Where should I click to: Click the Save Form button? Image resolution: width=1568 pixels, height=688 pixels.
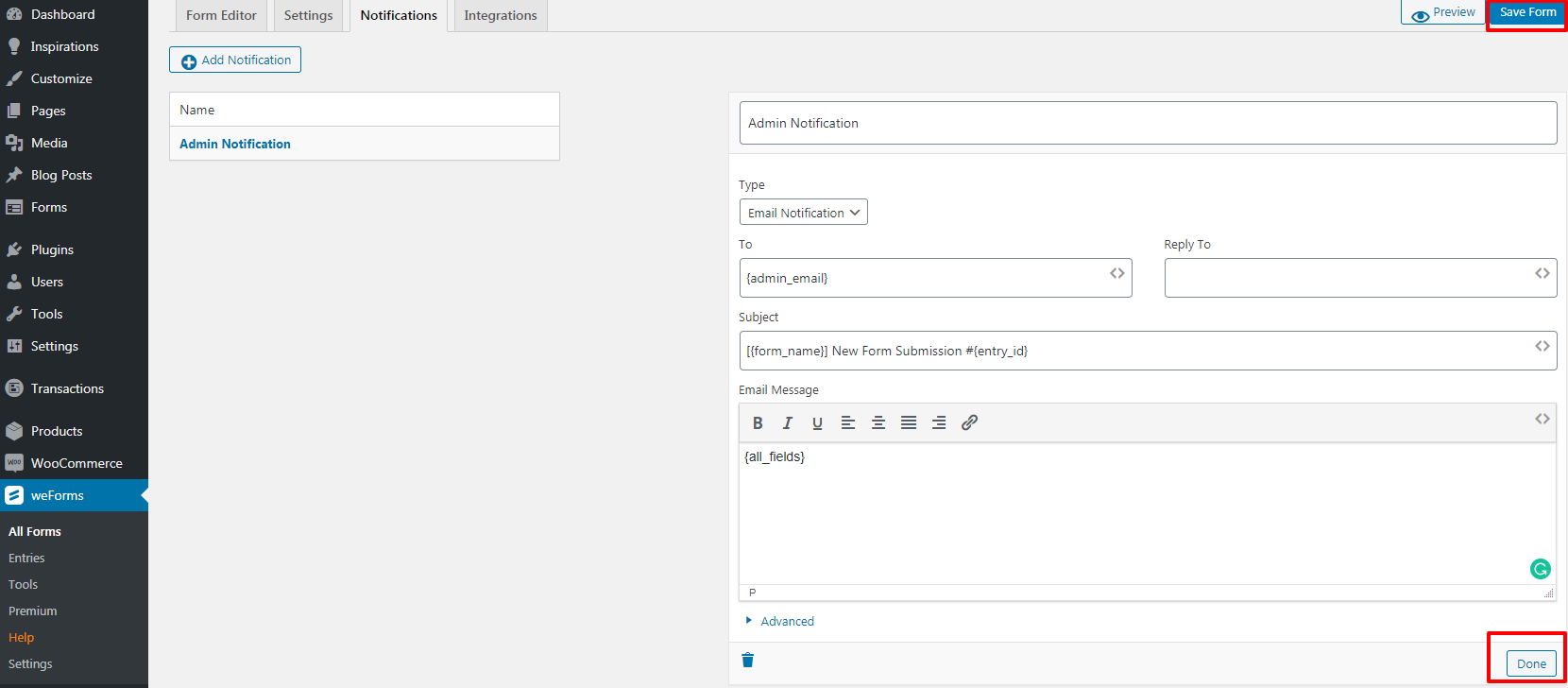[1527, 12]
